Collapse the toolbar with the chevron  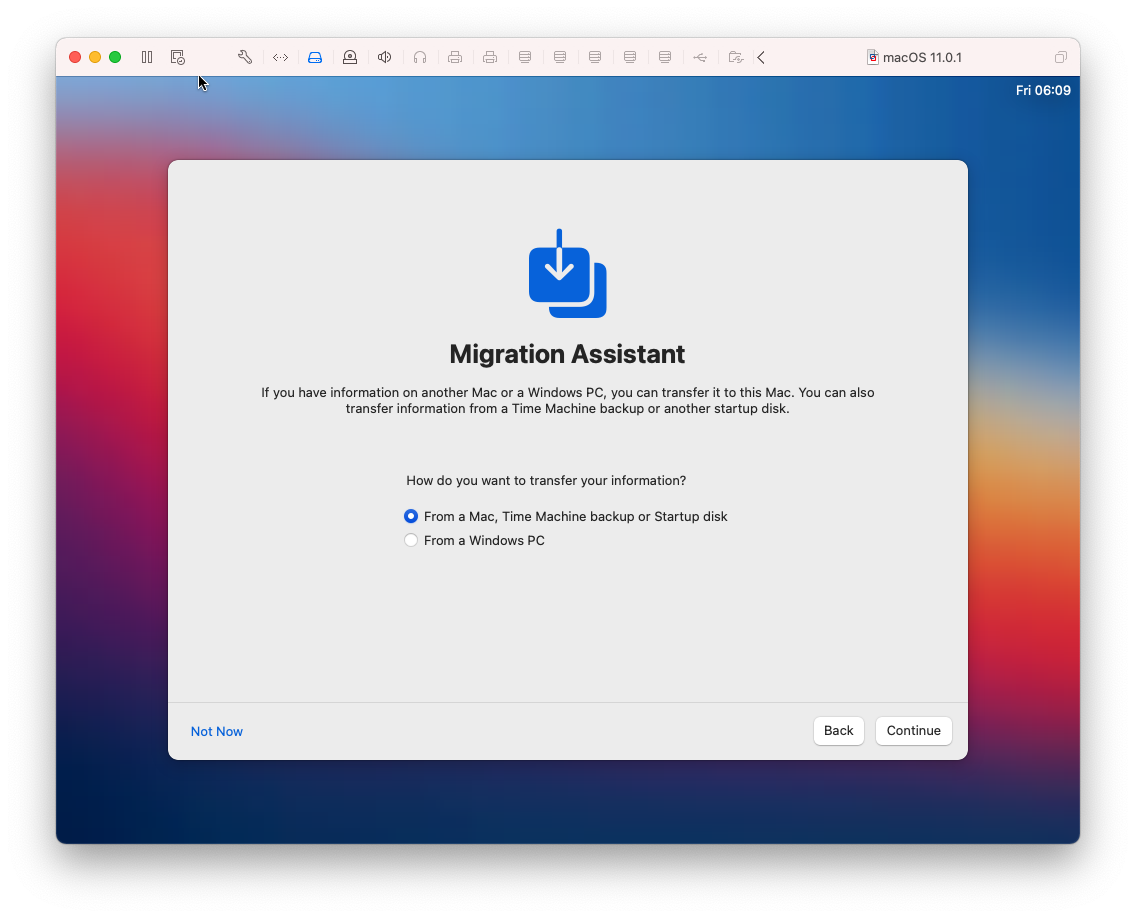point(761,57)
